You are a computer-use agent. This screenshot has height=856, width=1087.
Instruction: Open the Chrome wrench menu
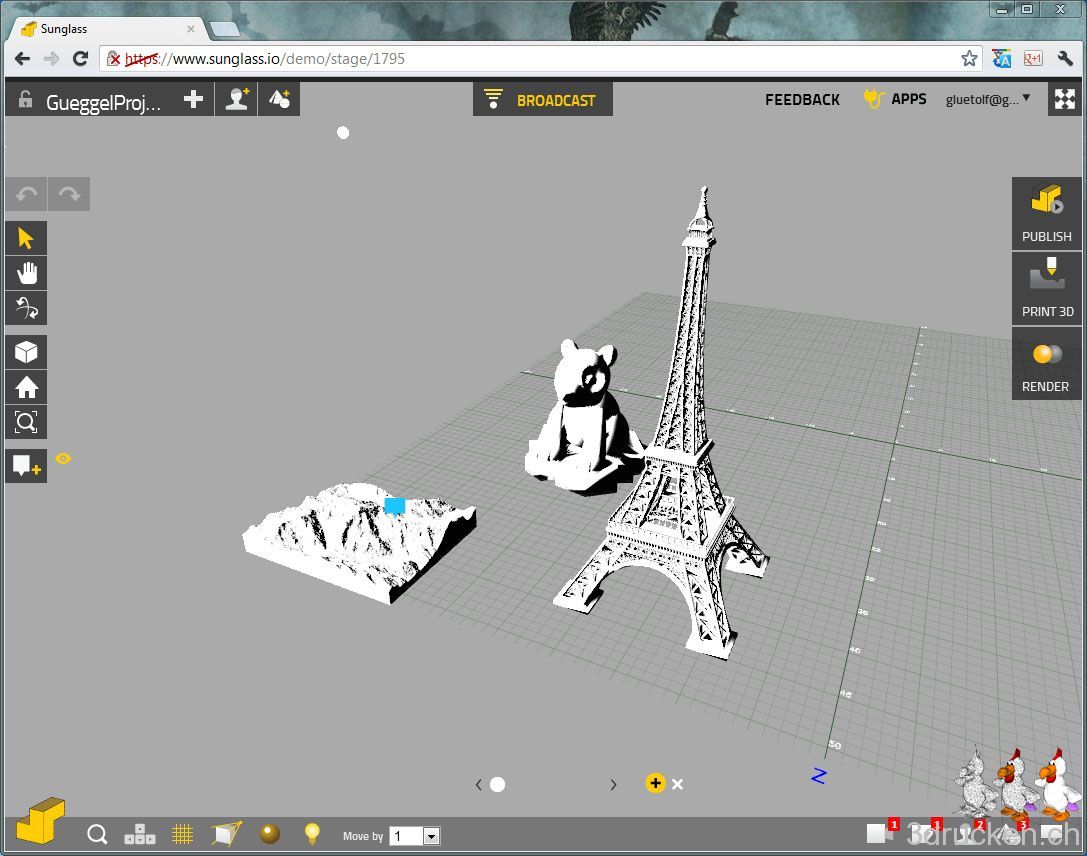pyautogui.click(x=1065, y=59)
